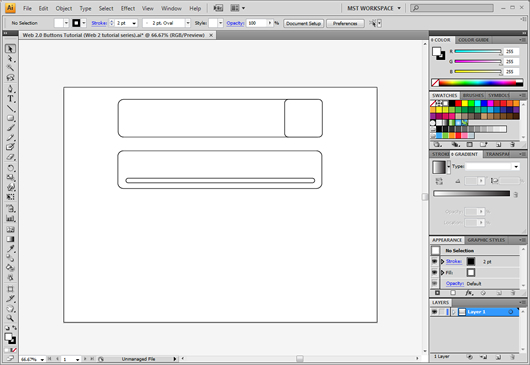Select the Type tool
Screen dimensions: 530x365
point(10,99)
